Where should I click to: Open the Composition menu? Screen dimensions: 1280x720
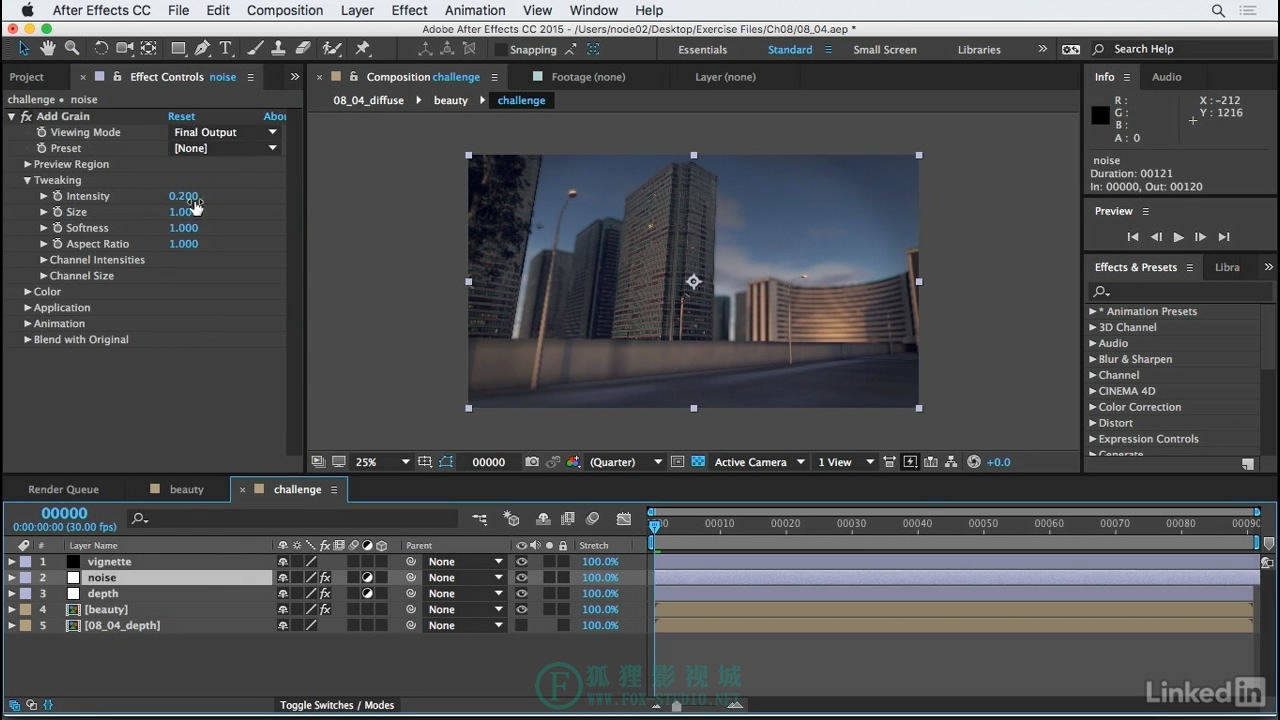pyautogui.click(x=285, y=10)
